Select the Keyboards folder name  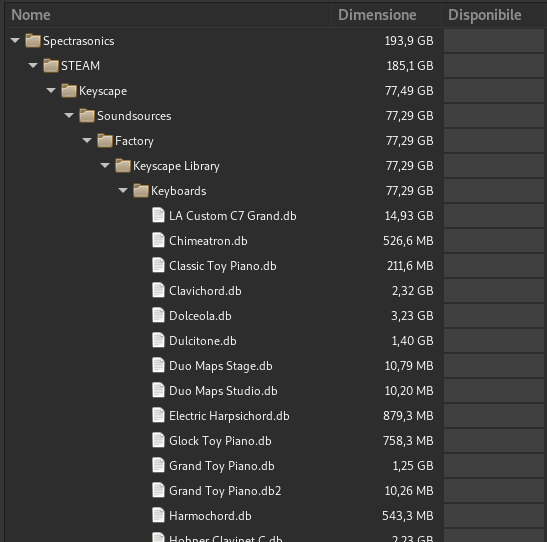pyautogui.click(x=179, y=191)
